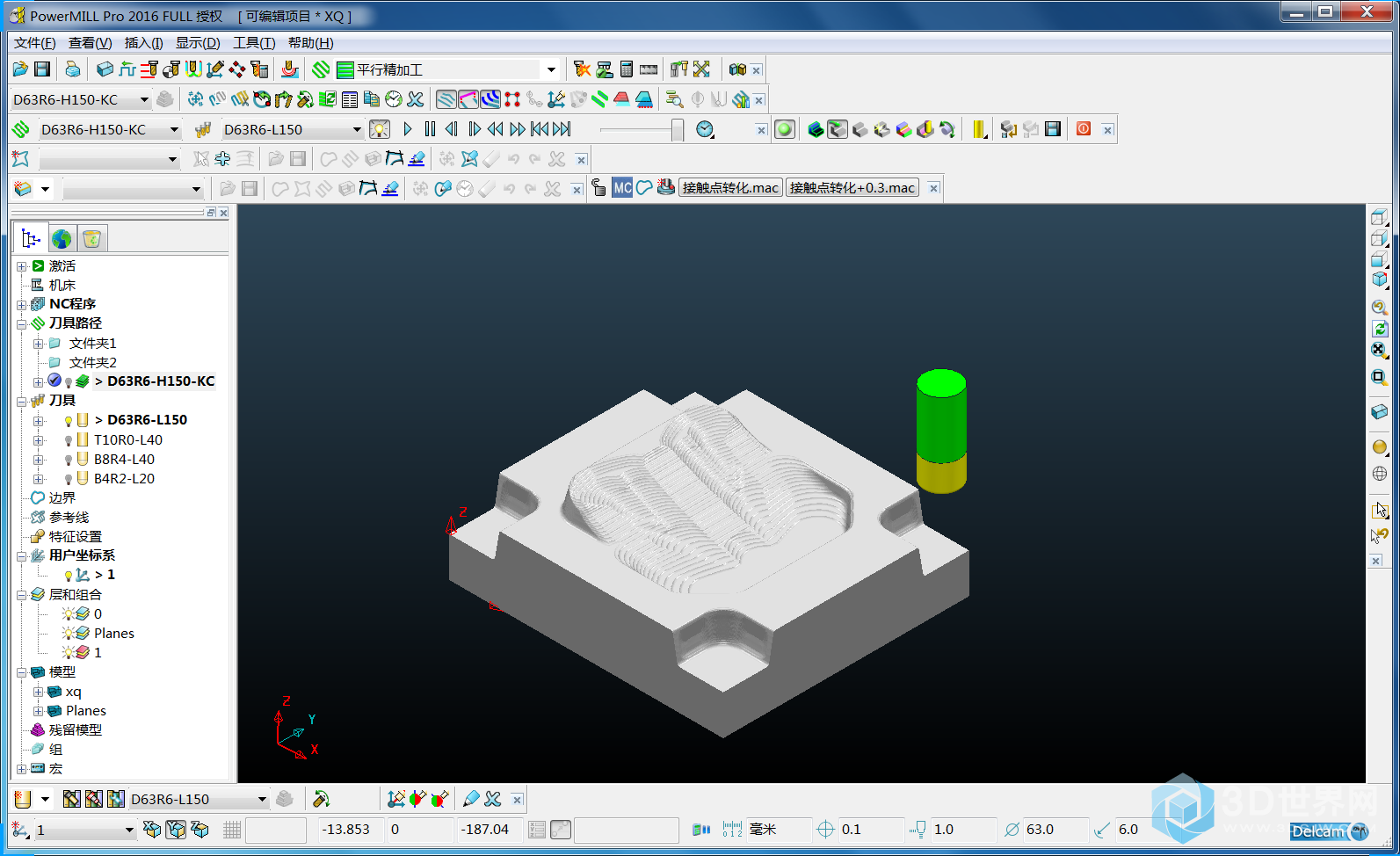
Task: Step simulation back one move
Action: [x=452, y=129]
